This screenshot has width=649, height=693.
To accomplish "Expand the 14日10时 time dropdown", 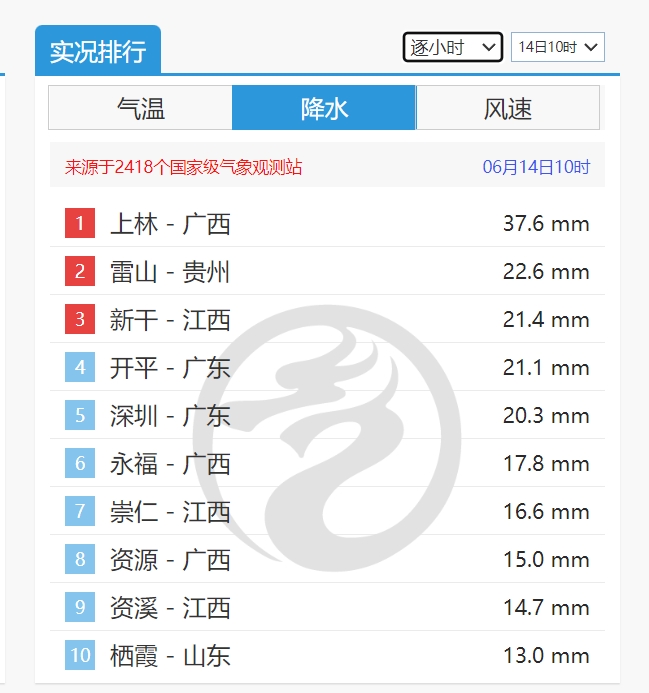I will [x=557, y=47].
